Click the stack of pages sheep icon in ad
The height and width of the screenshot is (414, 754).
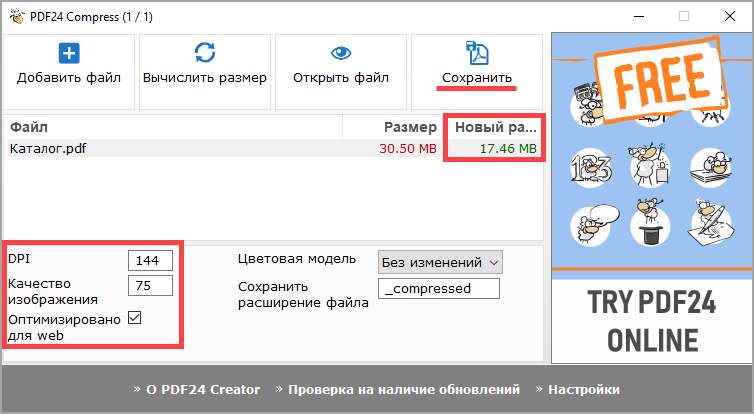coord(711,167)
